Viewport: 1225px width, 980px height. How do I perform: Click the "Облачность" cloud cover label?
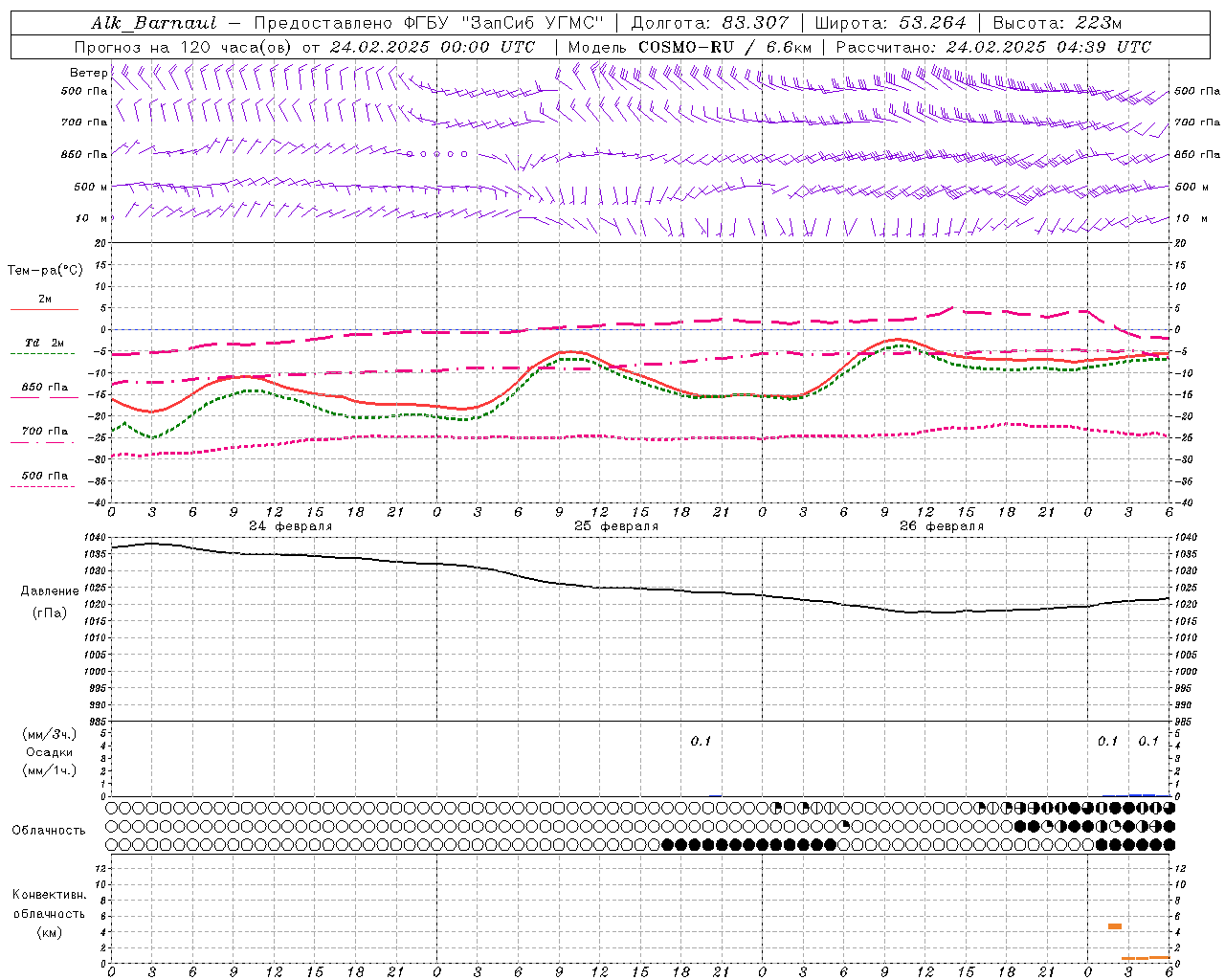[x=49, y=830]
